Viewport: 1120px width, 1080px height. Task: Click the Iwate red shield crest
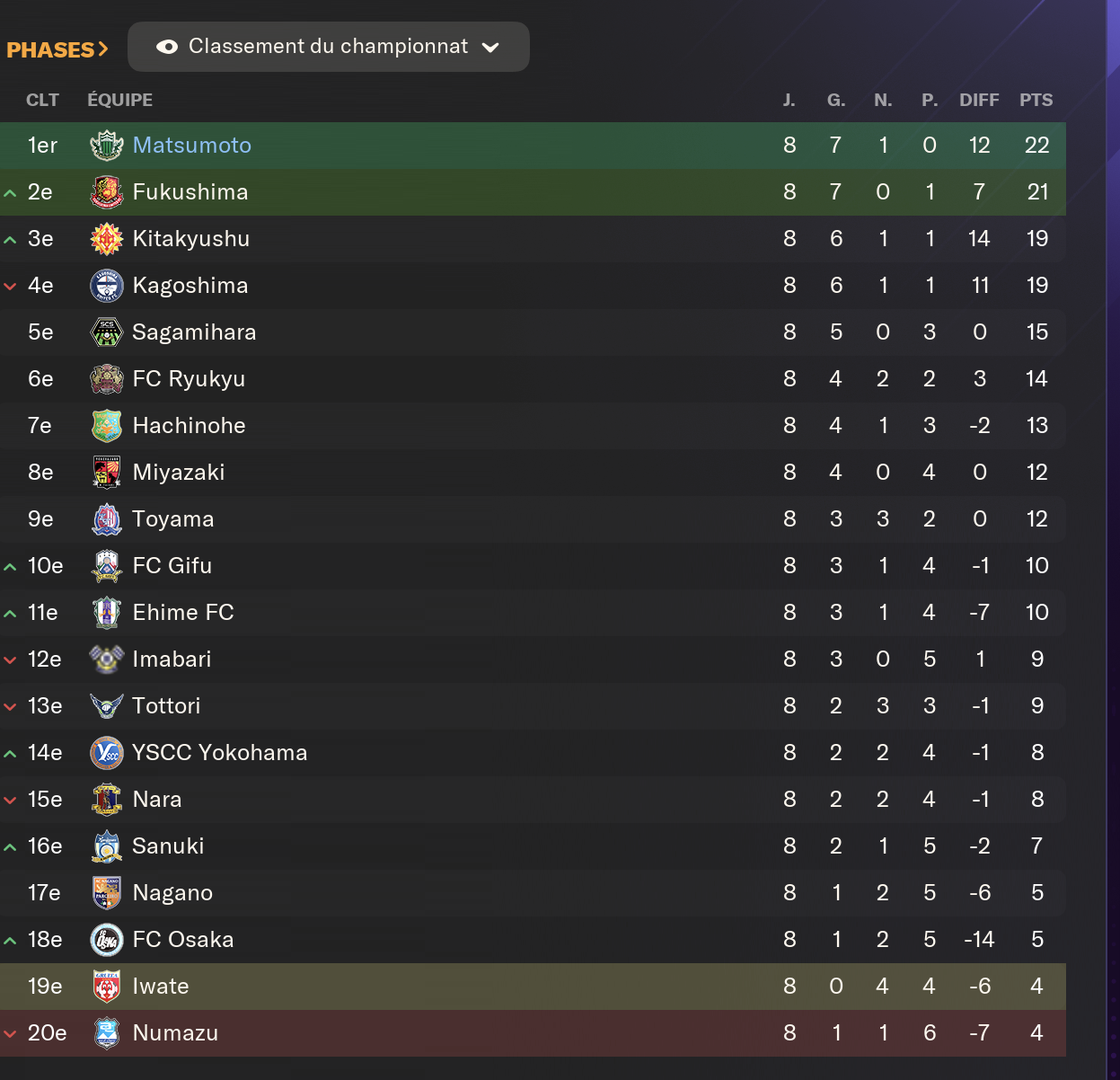[107, 987]
